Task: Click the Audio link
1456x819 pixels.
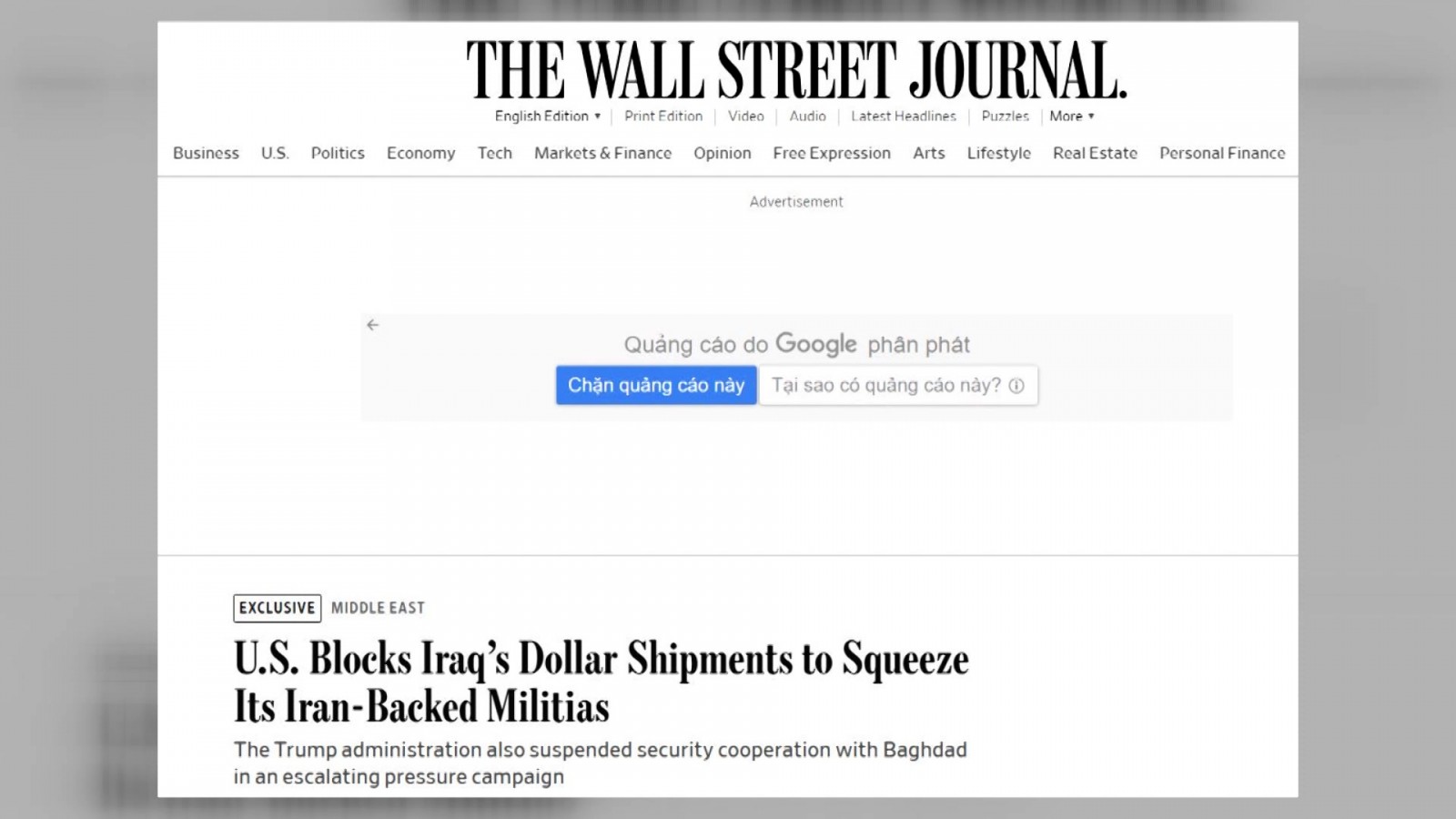Action: pyautogui.click(x=807, y=116)
